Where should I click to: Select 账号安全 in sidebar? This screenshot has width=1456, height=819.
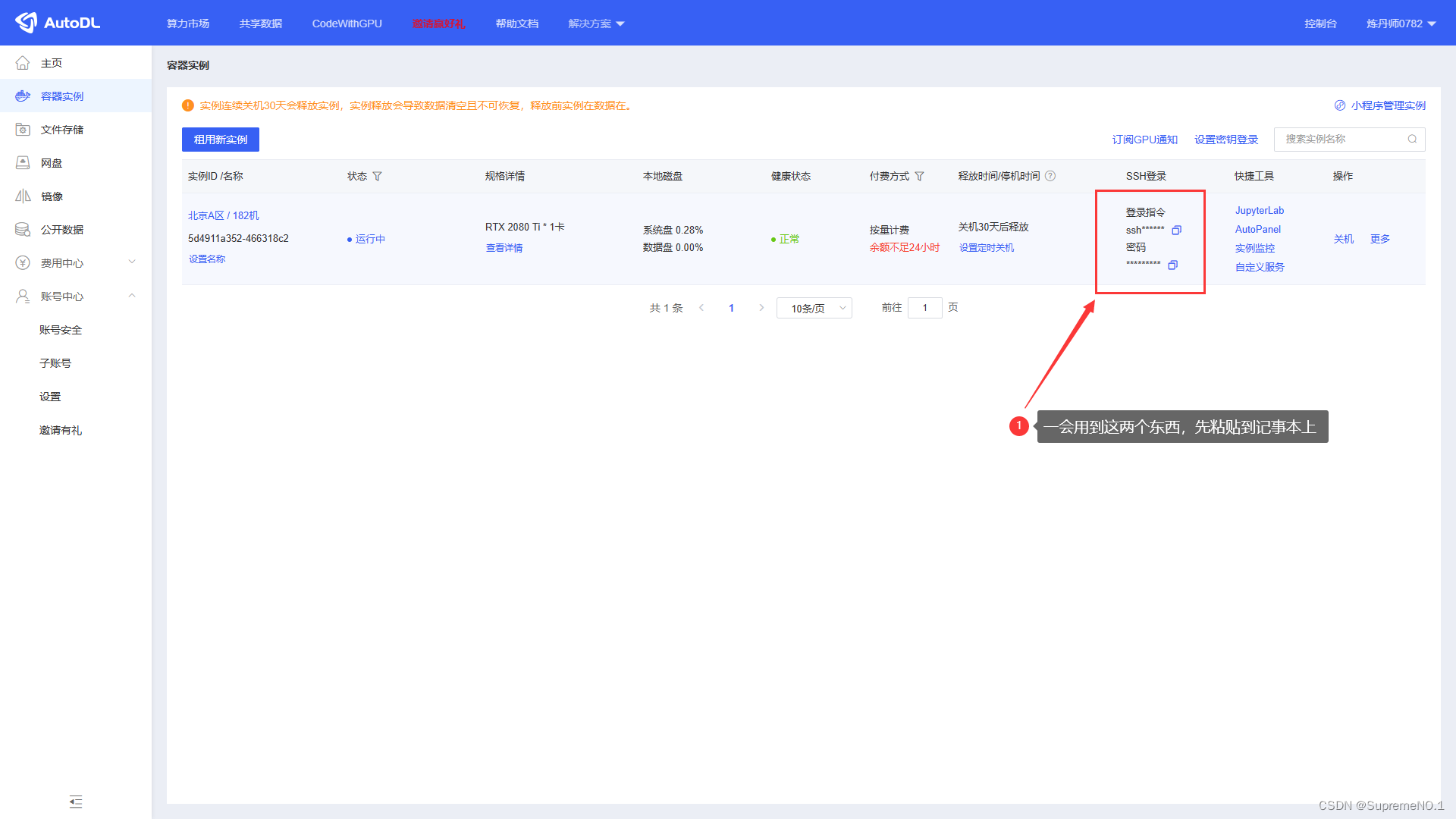click(61, 330)
